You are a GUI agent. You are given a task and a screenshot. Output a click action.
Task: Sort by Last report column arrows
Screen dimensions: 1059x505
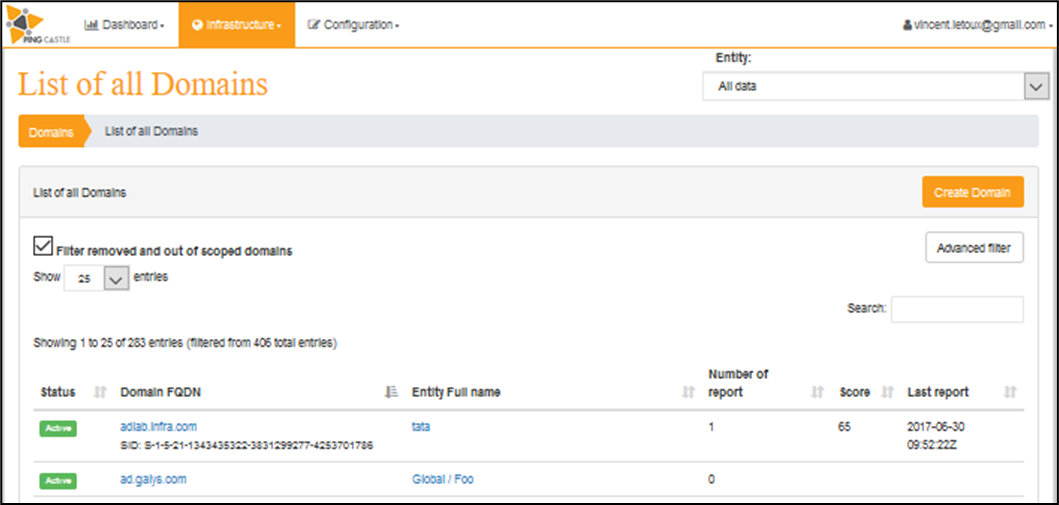(x=1010, y=392)
